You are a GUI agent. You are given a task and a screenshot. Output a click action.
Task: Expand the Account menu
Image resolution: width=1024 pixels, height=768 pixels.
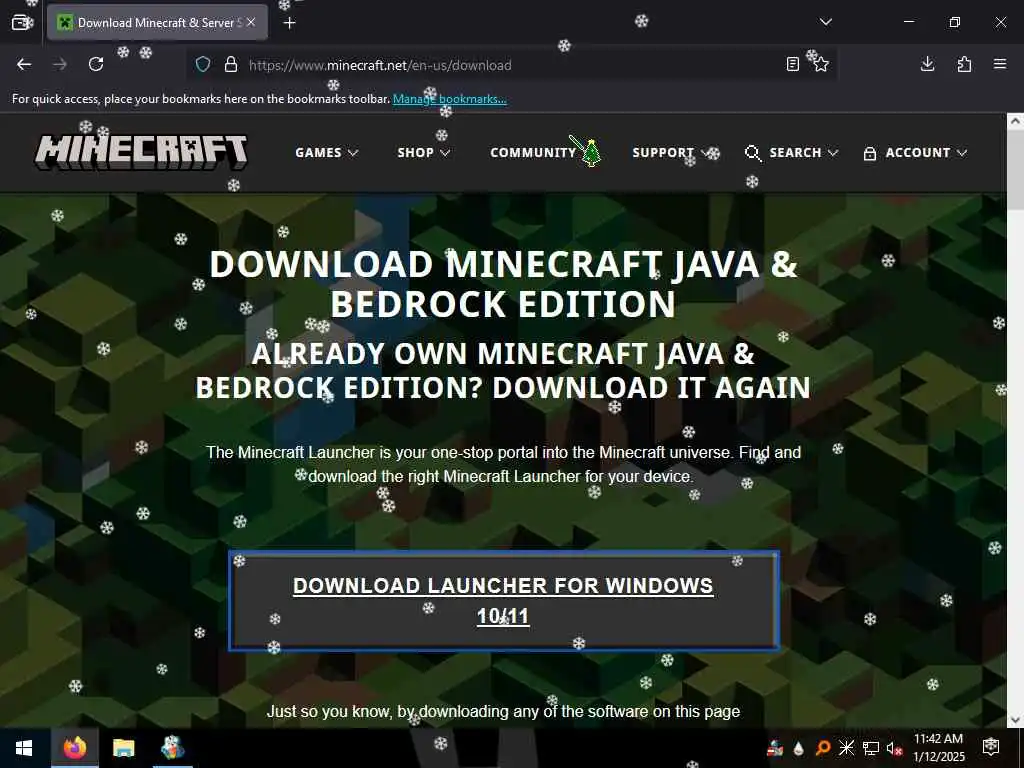[x=914, y=153]
